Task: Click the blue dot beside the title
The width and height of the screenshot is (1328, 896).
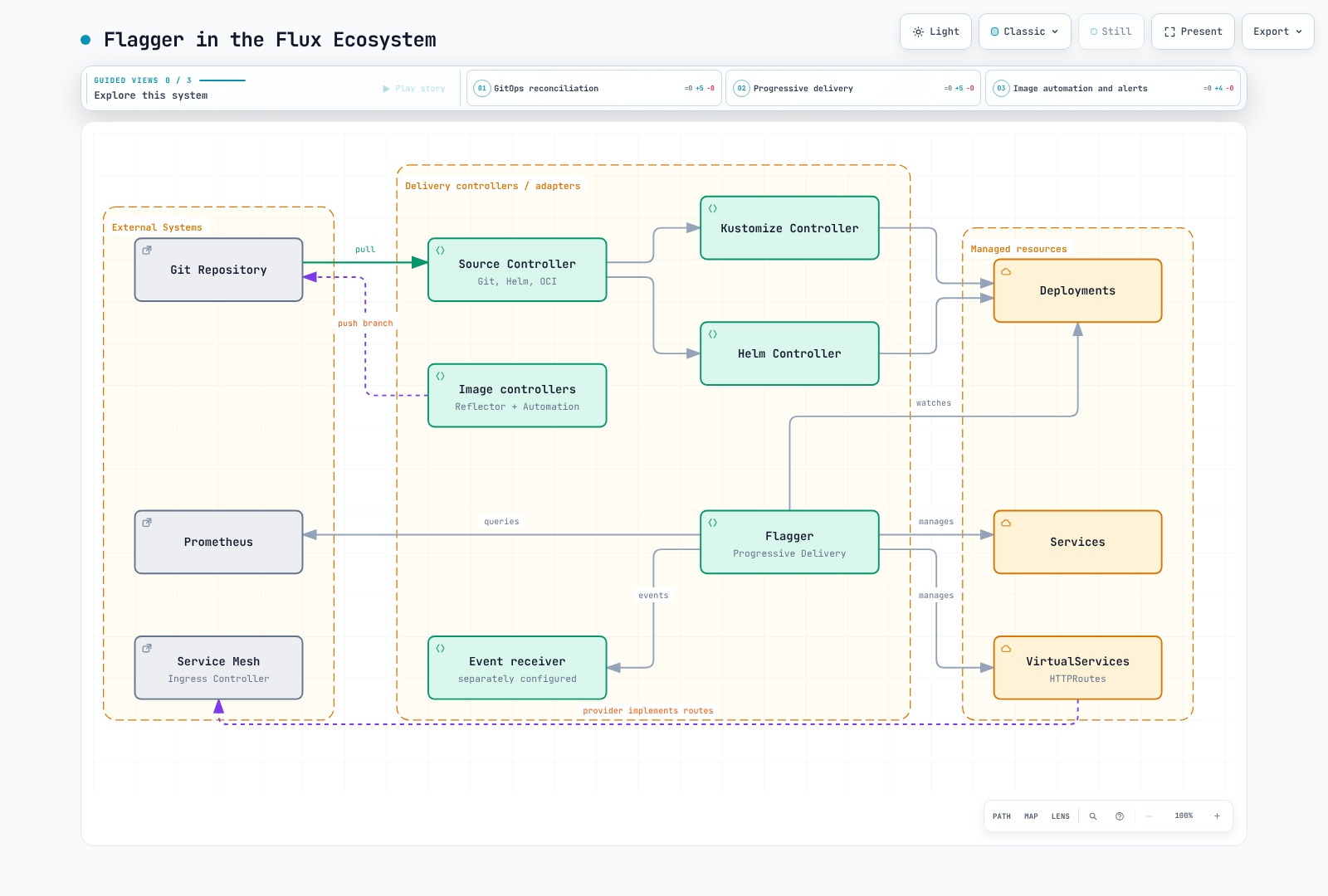Action: click(x=85, y=40)
